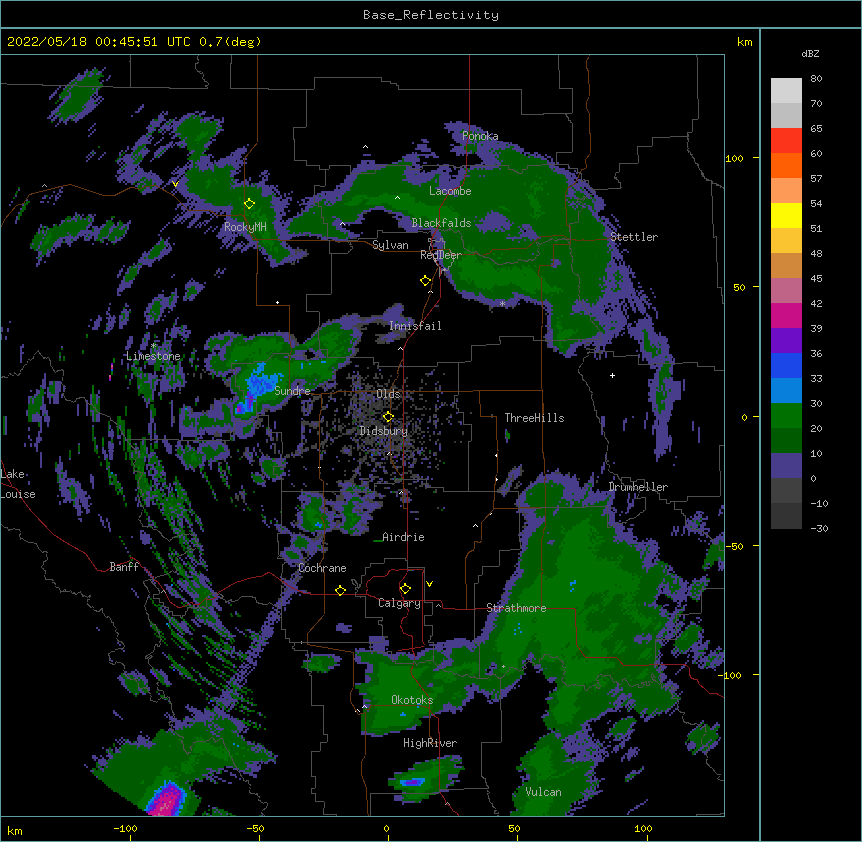Click the magenta storm core southwest of Sundre
The height and width of the screenshot is (842, 862).
click(x=240, y=408)
